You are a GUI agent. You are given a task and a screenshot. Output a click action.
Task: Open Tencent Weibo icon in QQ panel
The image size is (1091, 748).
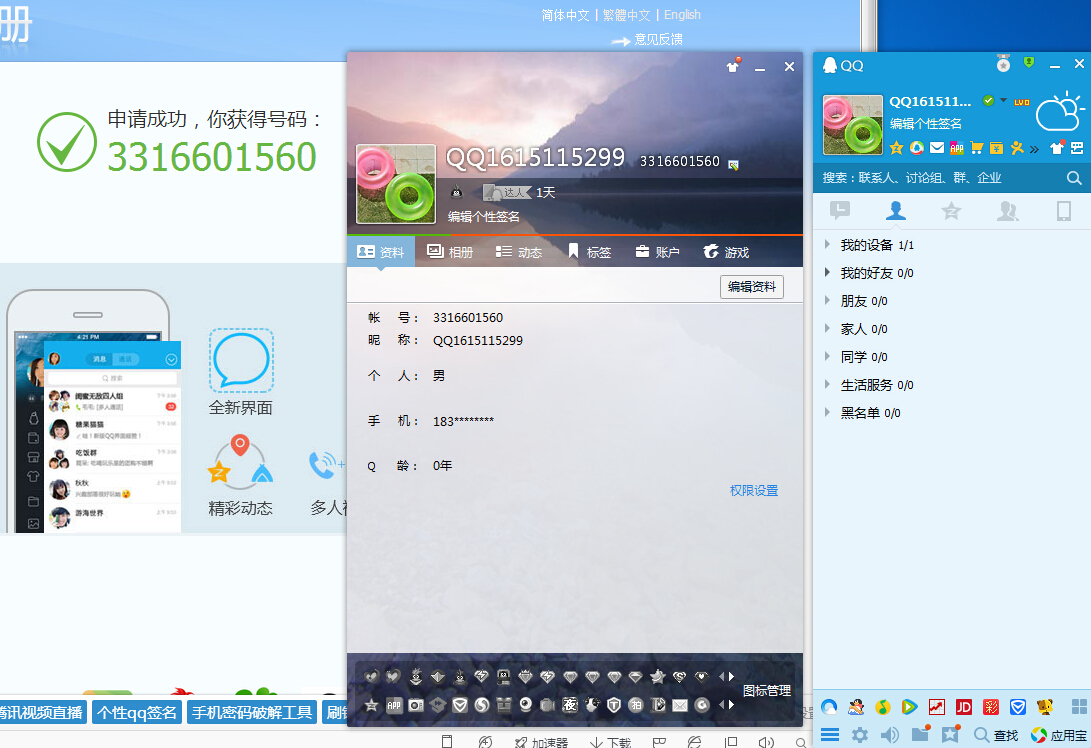tap(916, 148)
